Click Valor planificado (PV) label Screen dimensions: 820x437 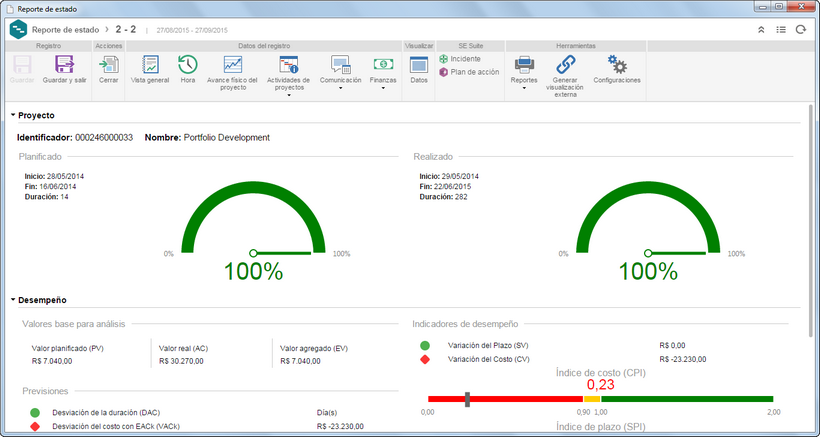pos(67,348)
